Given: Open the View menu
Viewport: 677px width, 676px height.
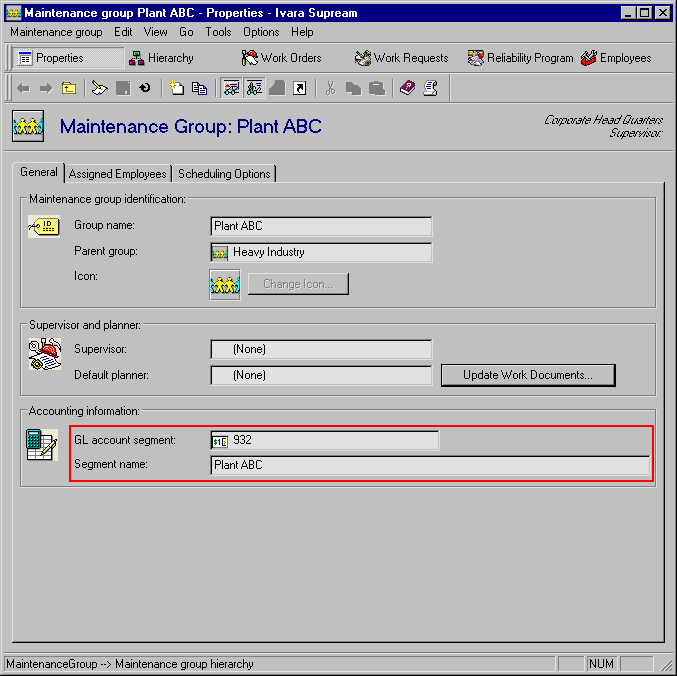Looking at the screenshot, I should click(x=155, y=32).
